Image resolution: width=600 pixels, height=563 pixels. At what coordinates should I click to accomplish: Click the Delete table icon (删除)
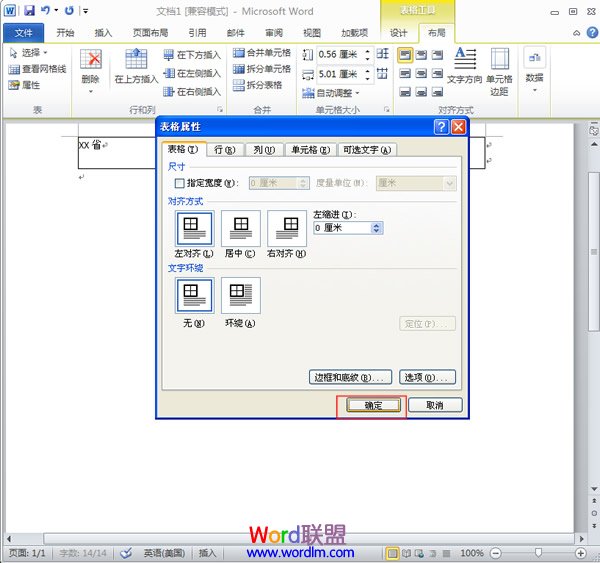tap(90, 59)
